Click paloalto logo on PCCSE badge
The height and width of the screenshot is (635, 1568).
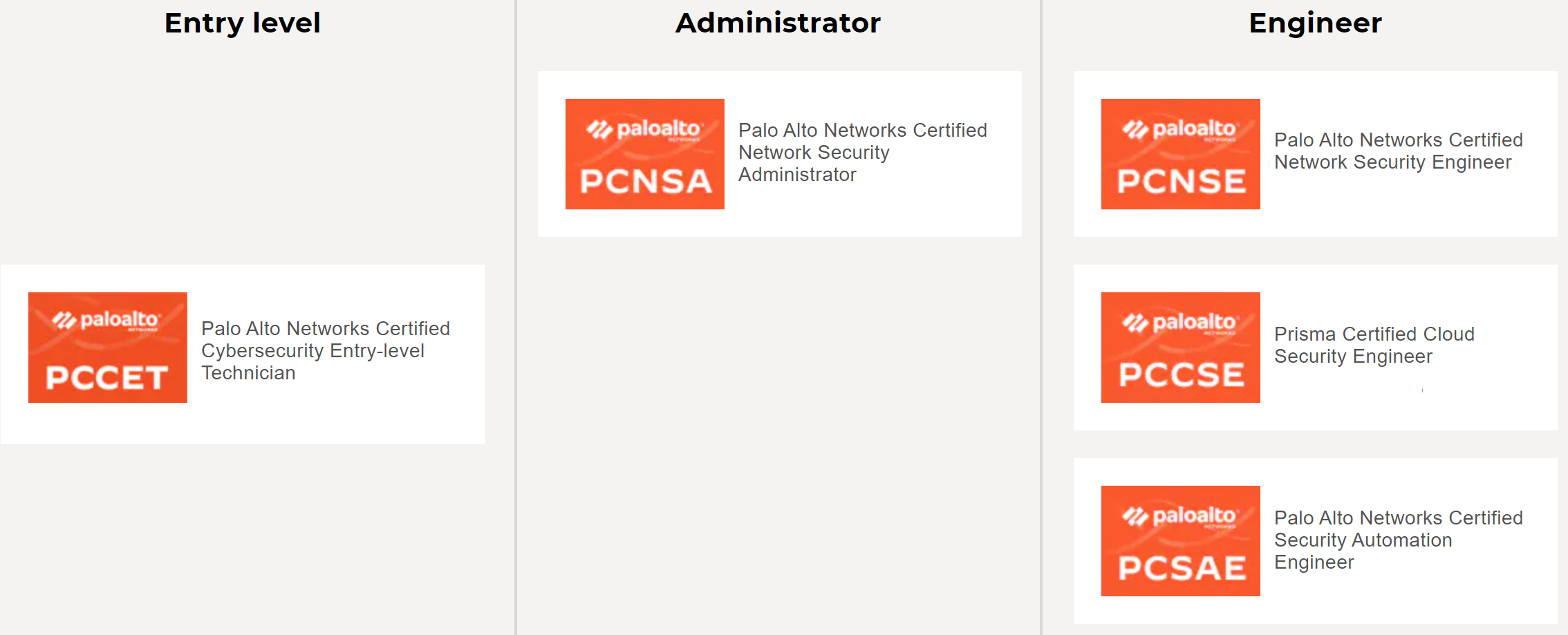click(1179, 323)
